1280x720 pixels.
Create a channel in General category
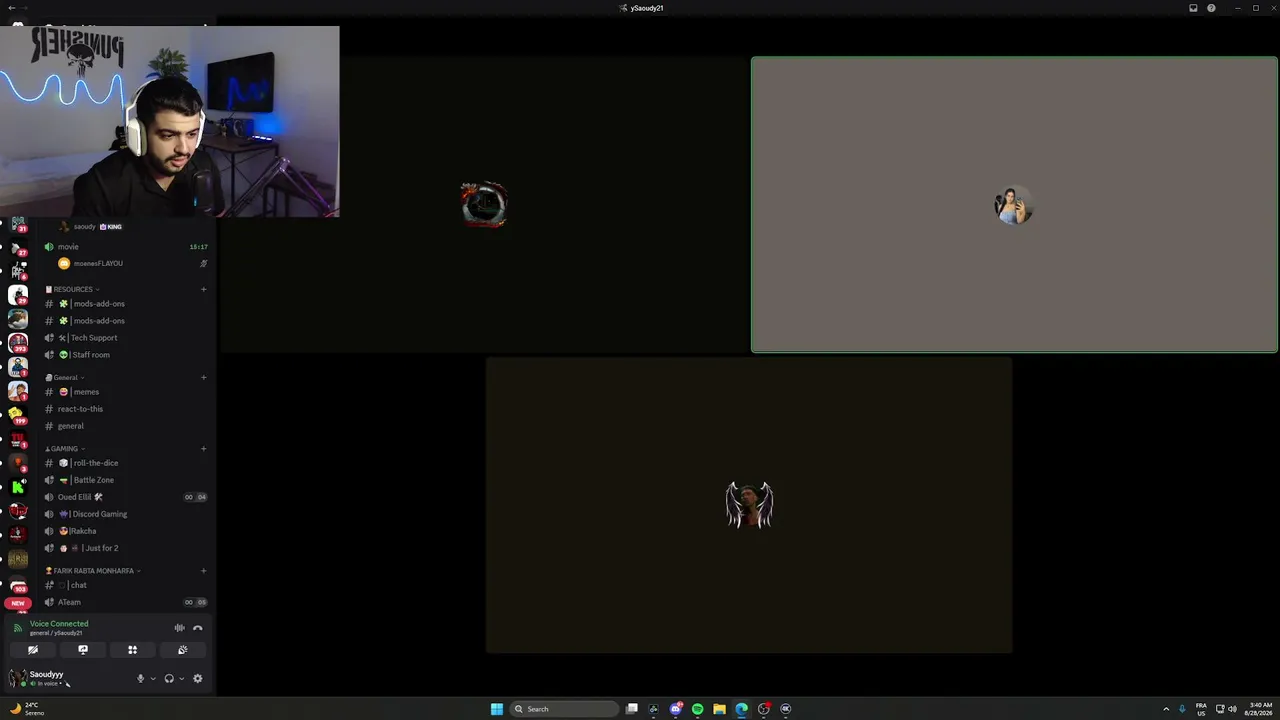coord(203,377)
